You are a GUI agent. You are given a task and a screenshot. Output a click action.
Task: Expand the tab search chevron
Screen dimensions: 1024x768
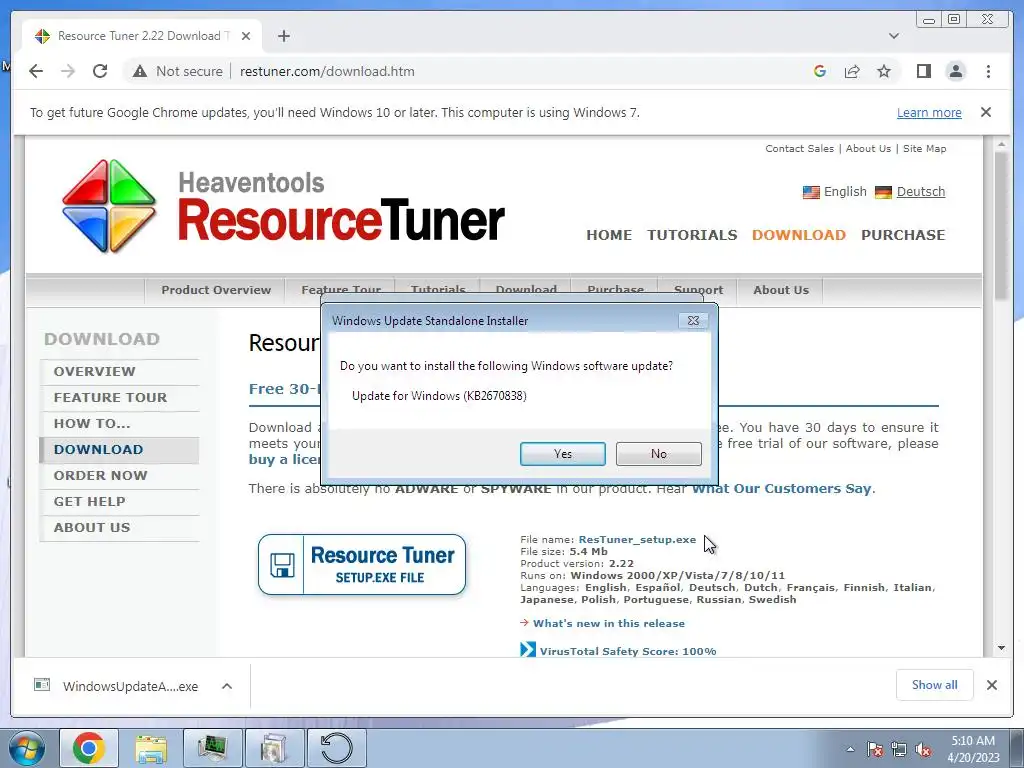[x=894, y=36]
